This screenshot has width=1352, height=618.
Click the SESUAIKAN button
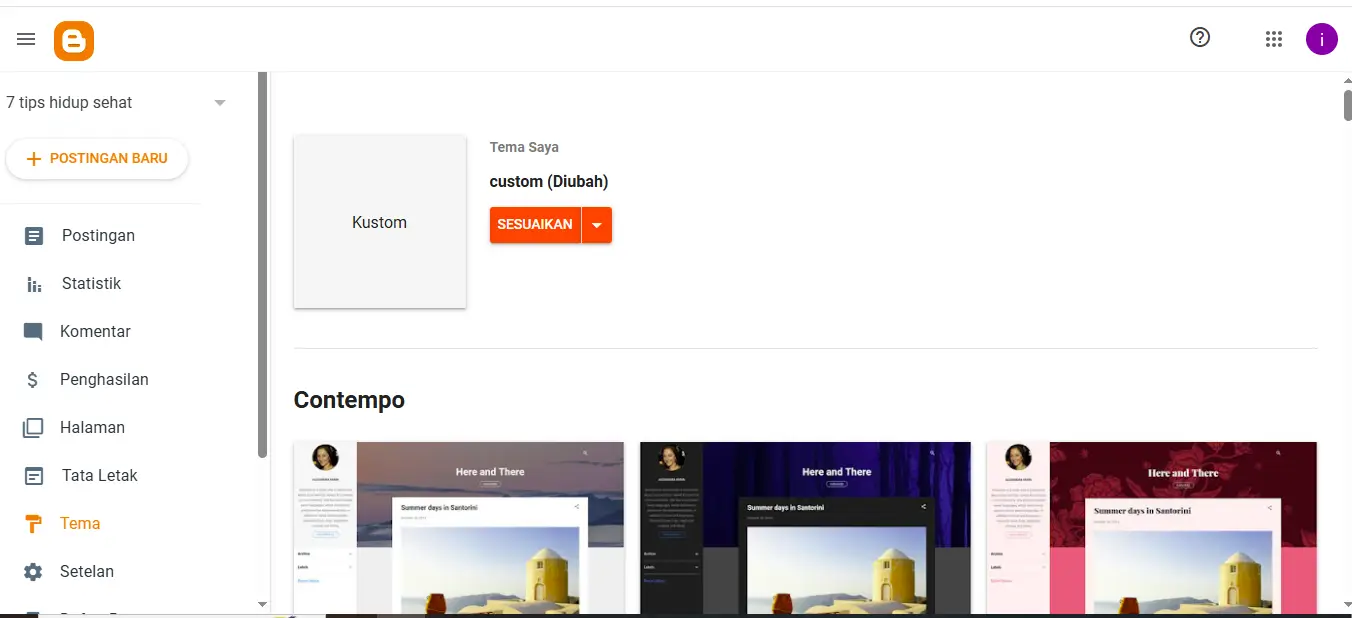[x=535, y=225]
